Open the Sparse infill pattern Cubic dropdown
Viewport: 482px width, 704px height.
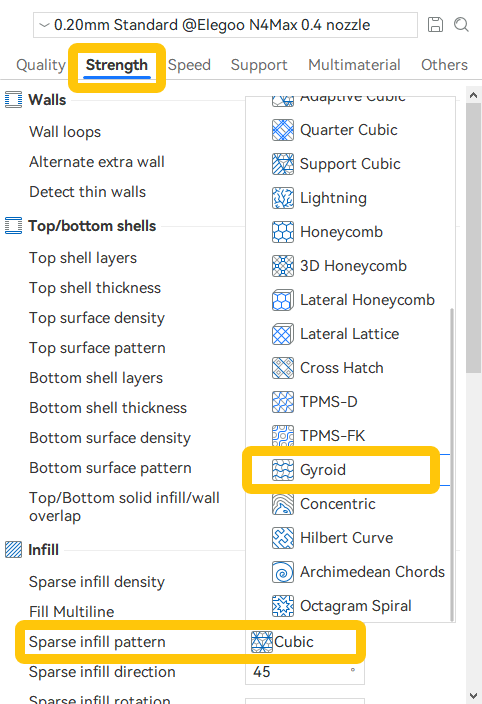tap(305, 642)
